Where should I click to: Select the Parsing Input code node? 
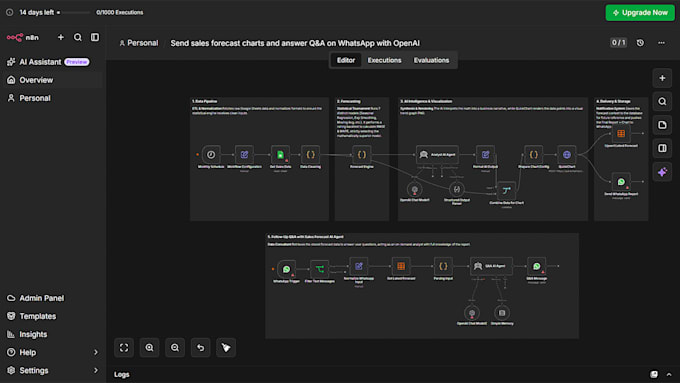coord(443,266)
